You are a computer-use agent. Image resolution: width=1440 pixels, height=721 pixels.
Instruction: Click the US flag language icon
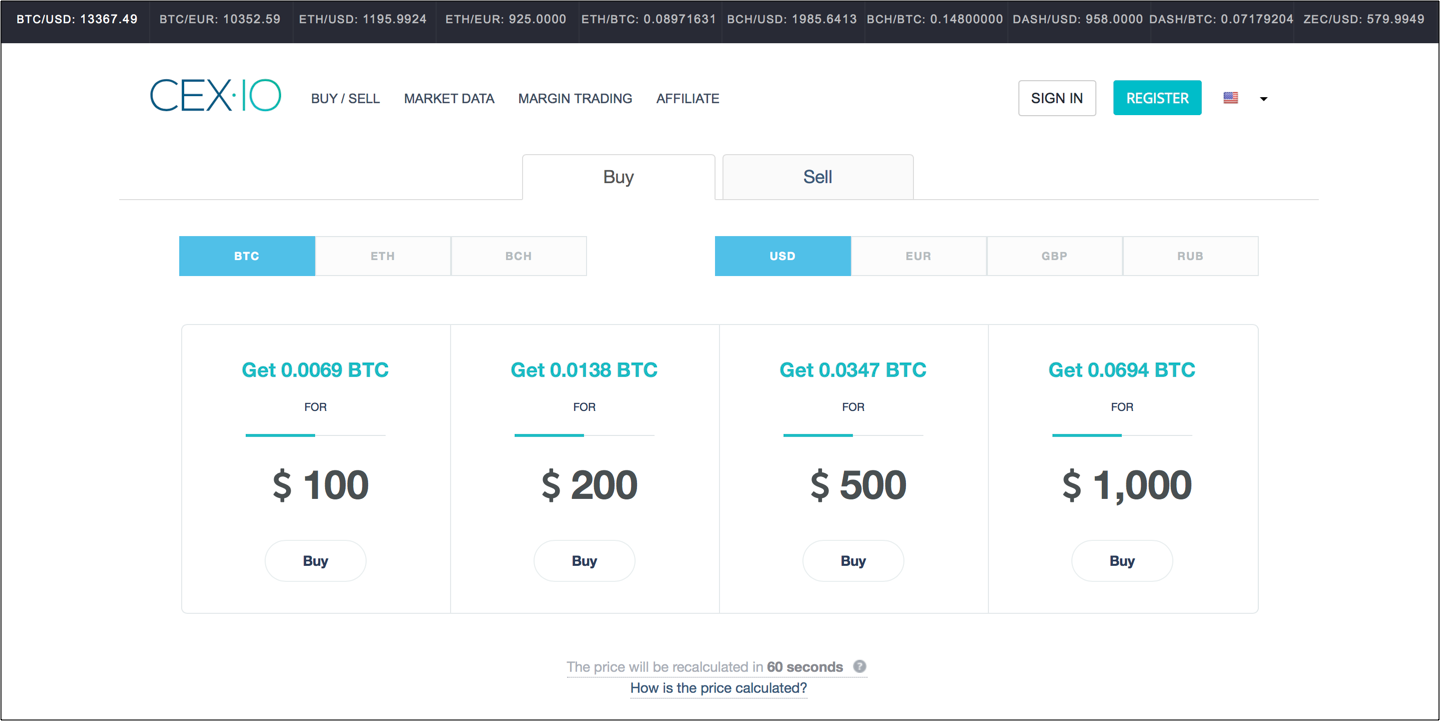(1231, 98)
